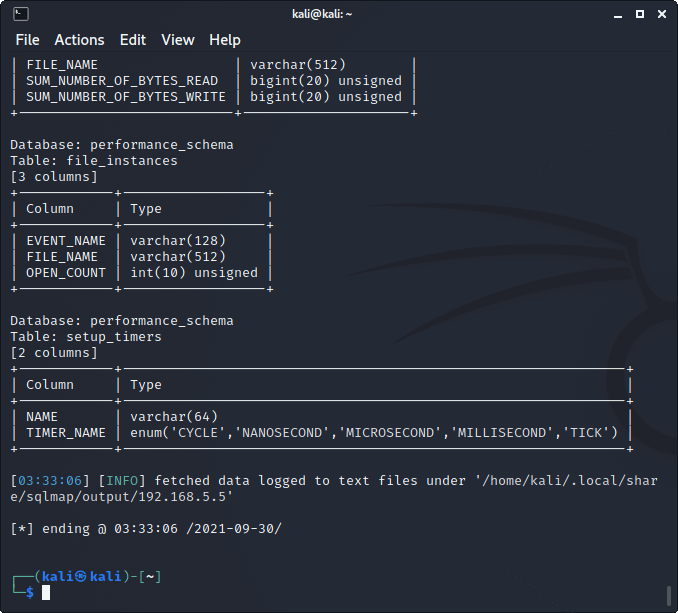Click the [INFO] log tag
This screenshot has width=678, height=613.
[122, 481]
